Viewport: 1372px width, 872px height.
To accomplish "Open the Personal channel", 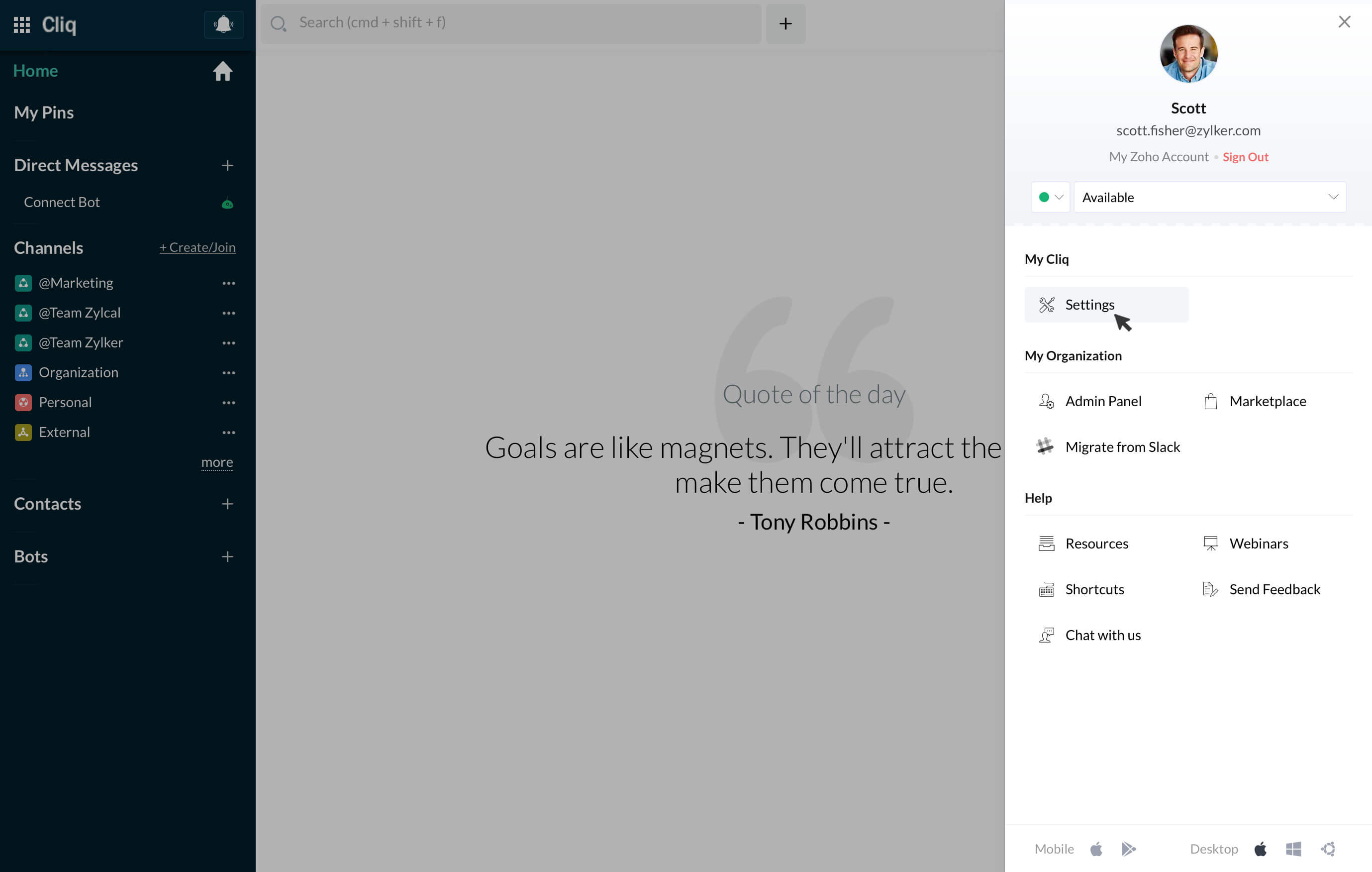I will (65, 402).
